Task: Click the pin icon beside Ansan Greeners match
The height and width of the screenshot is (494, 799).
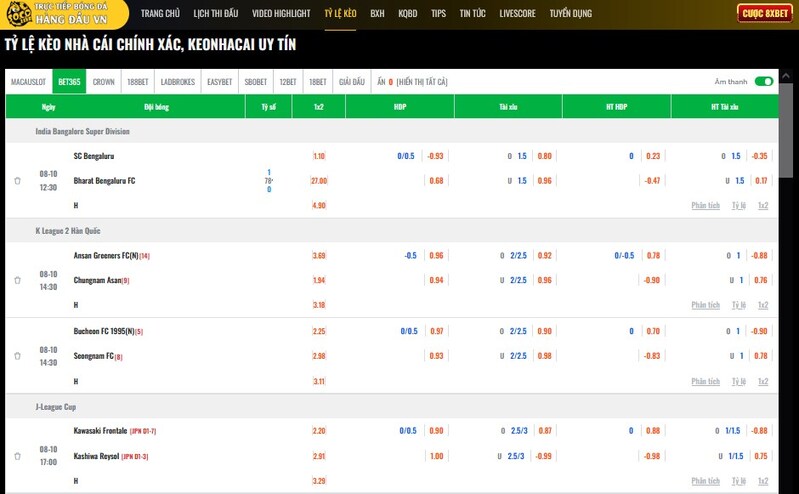Action: [17, 280]
